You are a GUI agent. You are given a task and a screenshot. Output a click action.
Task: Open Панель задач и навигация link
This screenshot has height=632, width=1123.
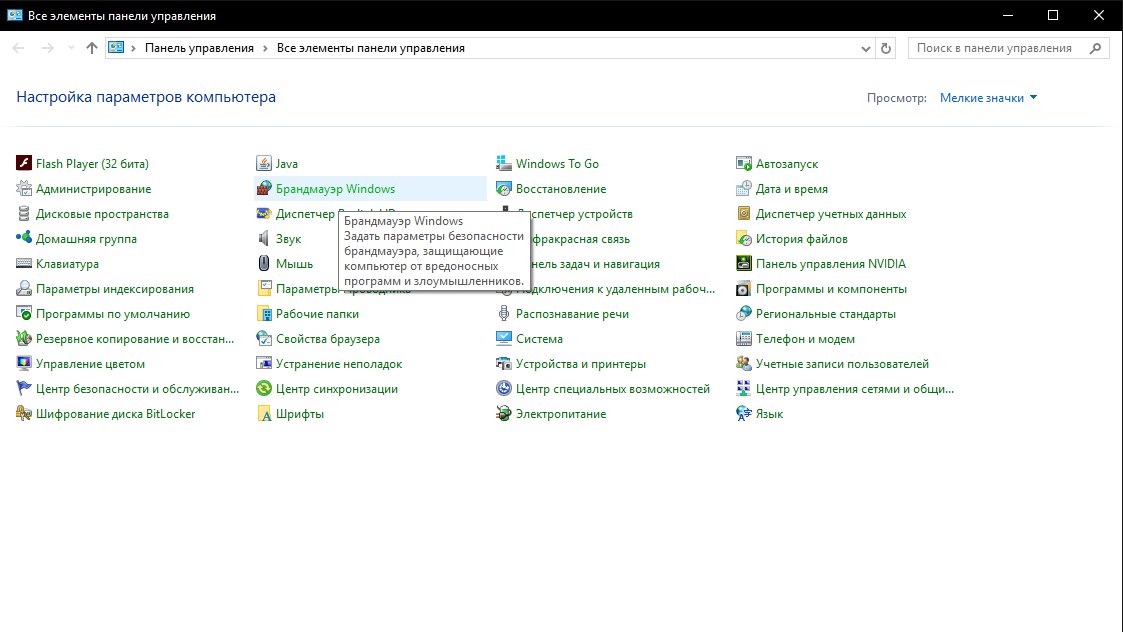595,264
